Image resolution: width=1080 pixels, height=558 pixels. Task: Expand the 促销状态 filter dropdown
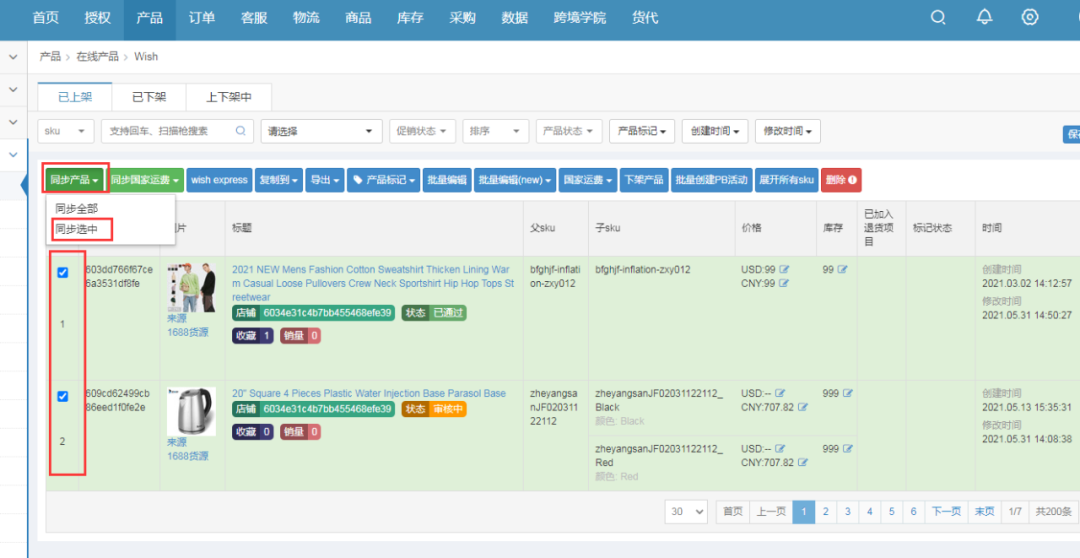(x=422, y=131)
